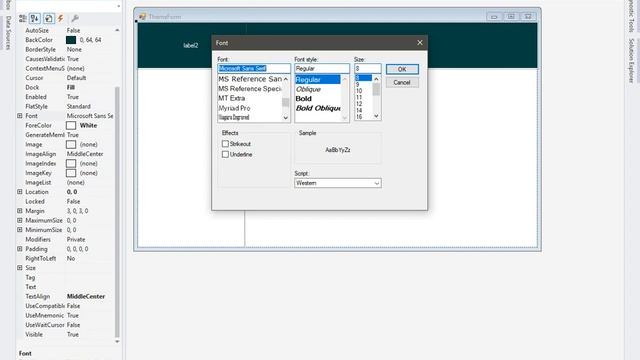Choose Bold Oblique font style

point(318,108)
